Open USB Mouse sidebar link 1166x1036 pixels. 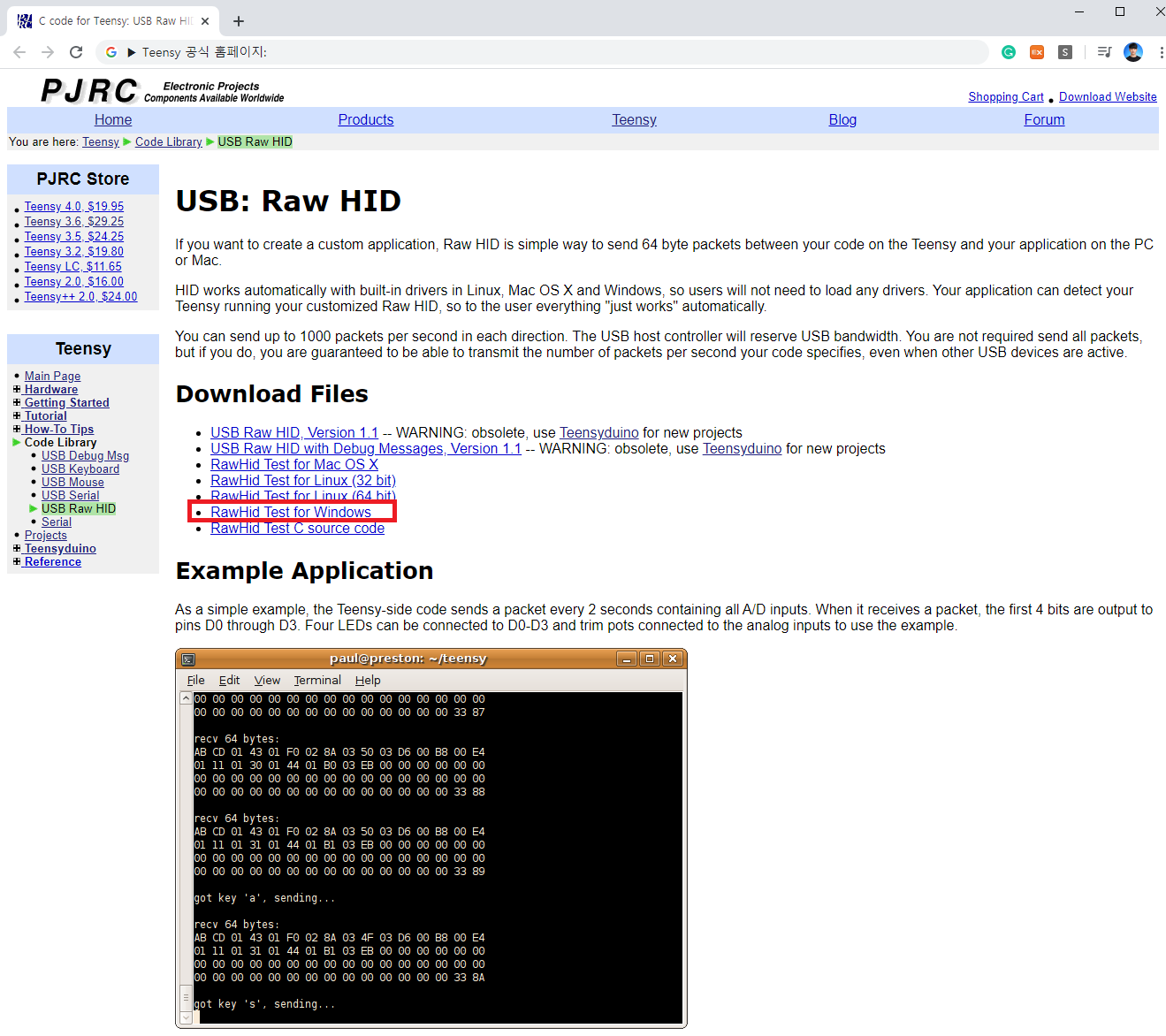click(72, 482)
